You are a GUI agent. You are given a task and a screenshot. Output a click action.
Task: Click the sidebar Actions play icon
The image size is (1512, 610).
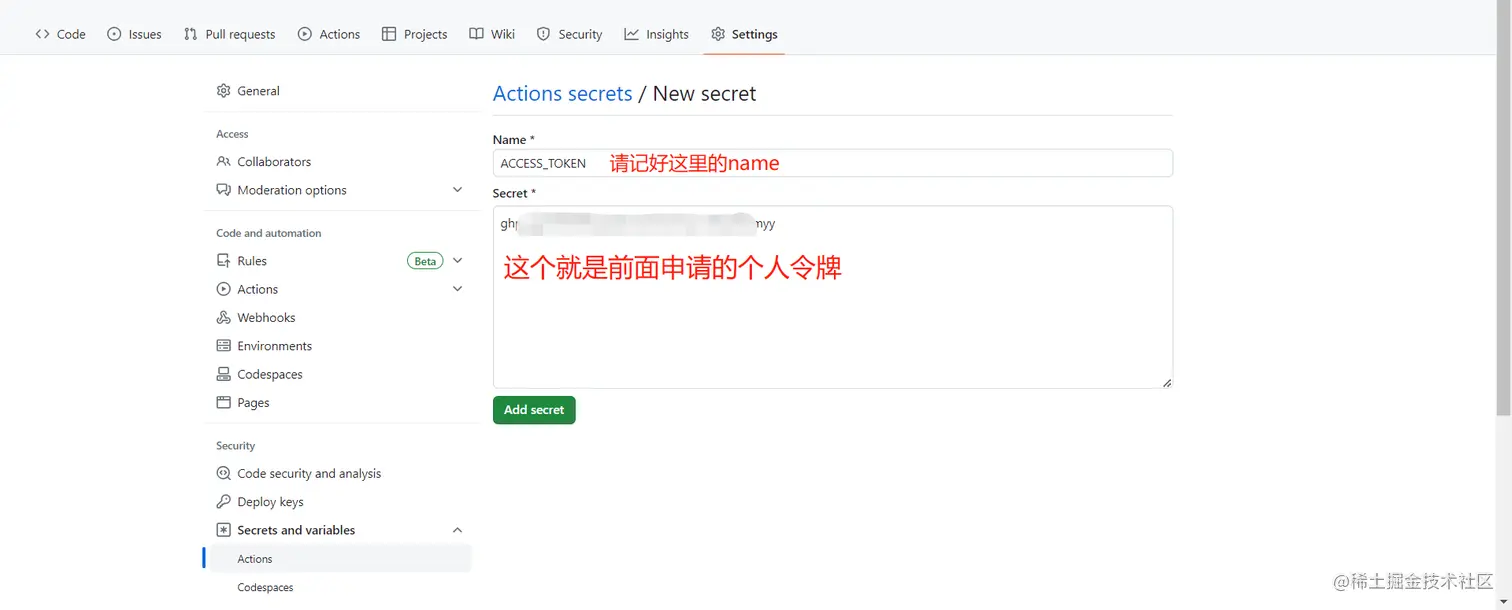(223, 289)
